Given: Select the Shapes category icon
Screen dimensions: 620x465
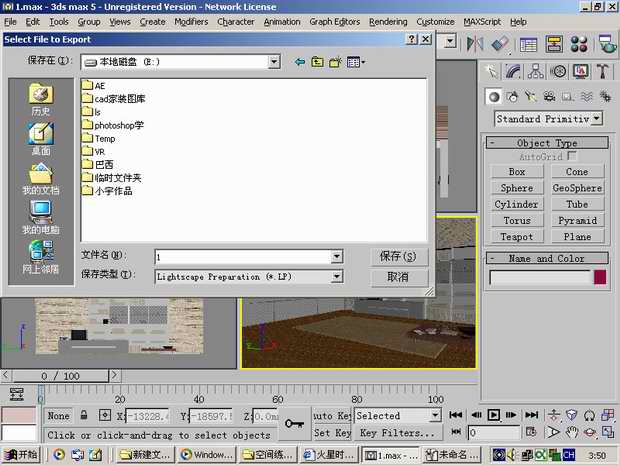Looking at the screenshot, I should tap(512, 97).
